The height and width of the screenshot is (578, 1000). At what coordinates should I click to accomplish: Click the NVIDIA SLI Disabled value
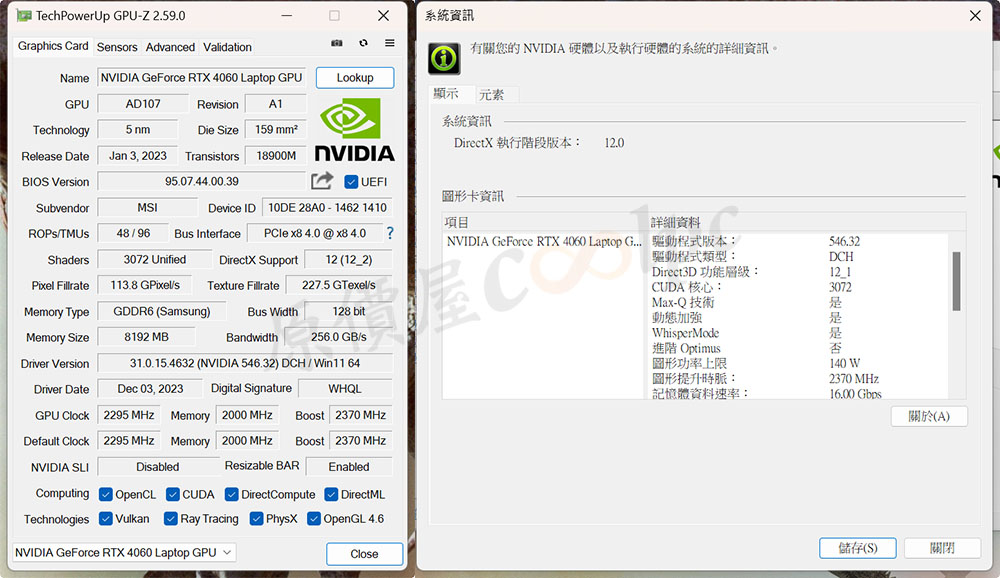[x=158, y=466]
